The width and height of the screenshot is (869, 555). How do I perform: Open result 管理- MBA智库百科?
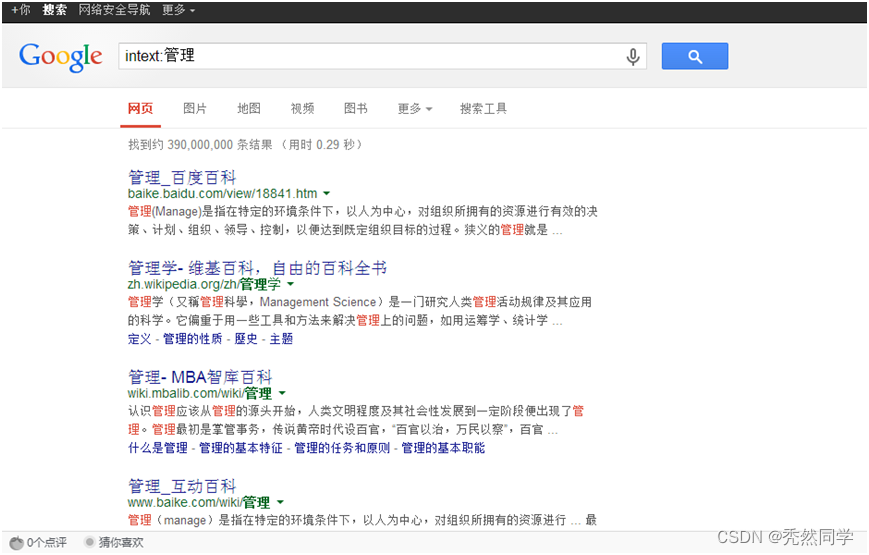coord(200,377)
